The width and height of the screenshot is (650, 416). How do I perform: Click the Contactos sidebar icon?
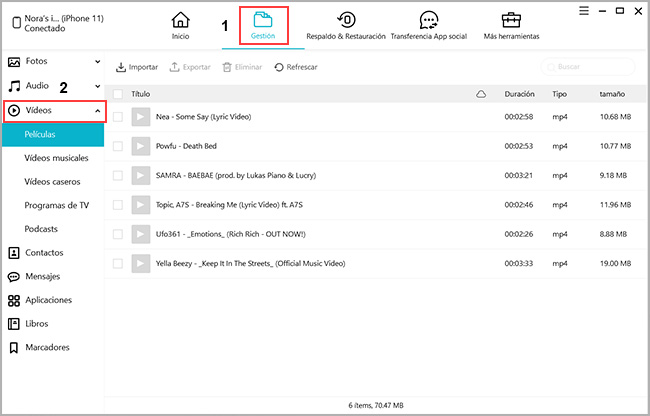coord(14,253)
